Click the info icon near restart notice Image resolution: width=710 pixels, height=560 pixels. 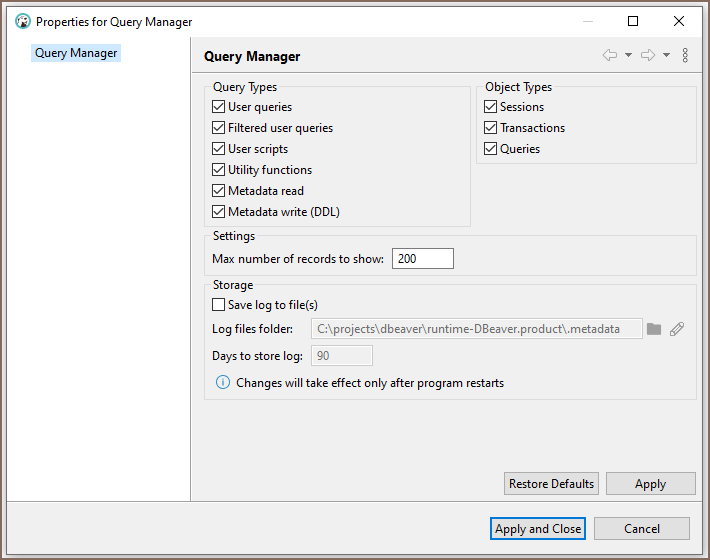223,383
